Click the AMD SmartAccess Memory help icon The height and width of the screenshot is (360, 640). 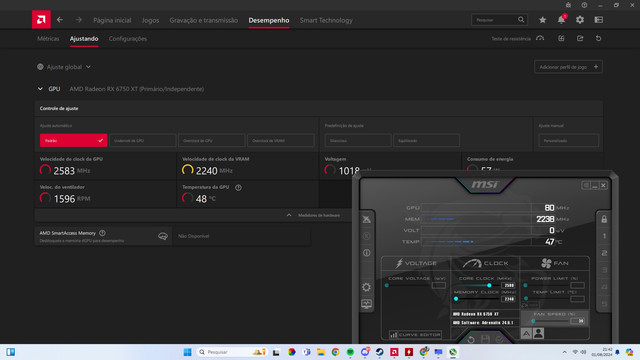coord(102,233)
